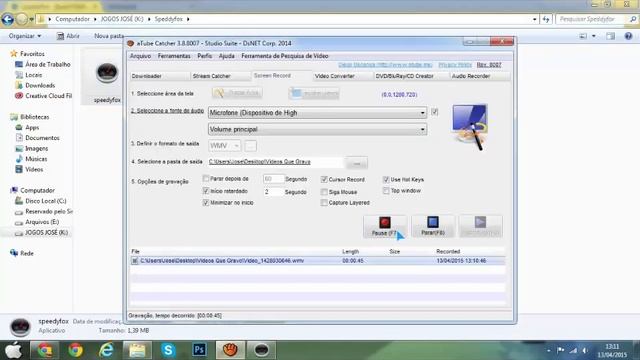The width and height of the screenshot is (640, 360).
Task: Toggle checkbox next to Microfone source
Action: tap(435, 112)
